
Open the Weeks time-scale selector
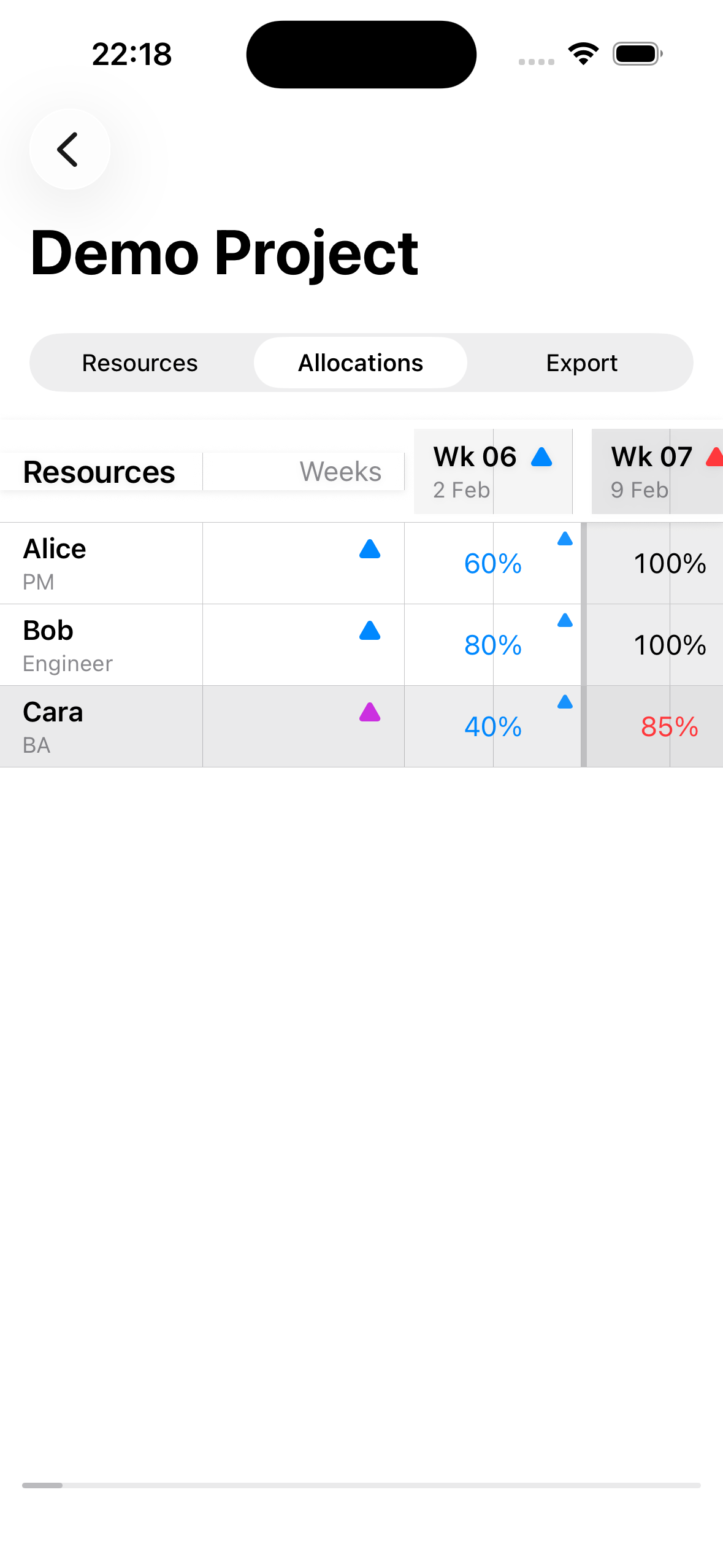tap(340, 471)
